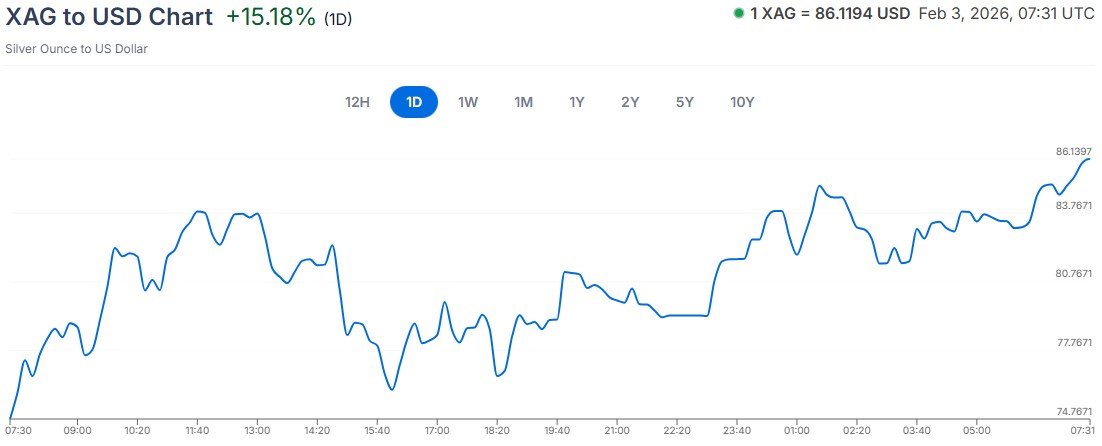The image size is (1102, 446).
Task: Click the +15.18% change value
Action: [271, 18]
